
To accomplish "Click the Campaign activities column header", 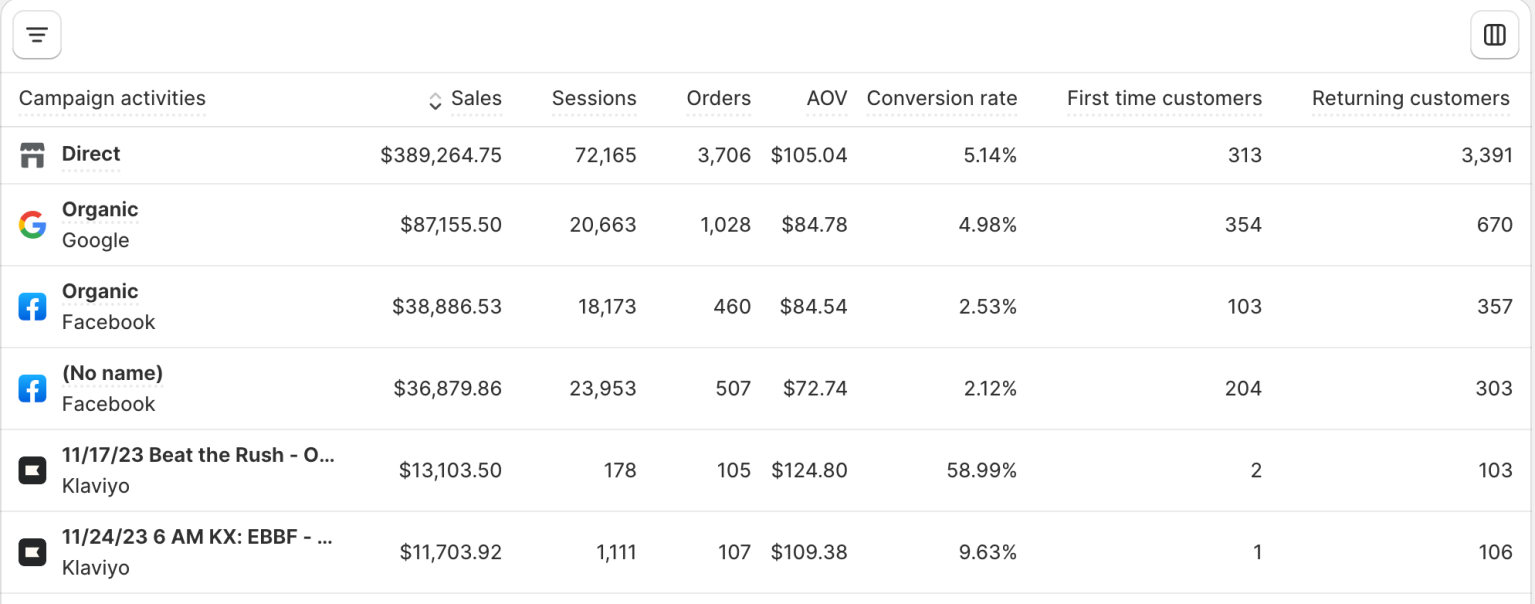I will click(x=112, y=99).
